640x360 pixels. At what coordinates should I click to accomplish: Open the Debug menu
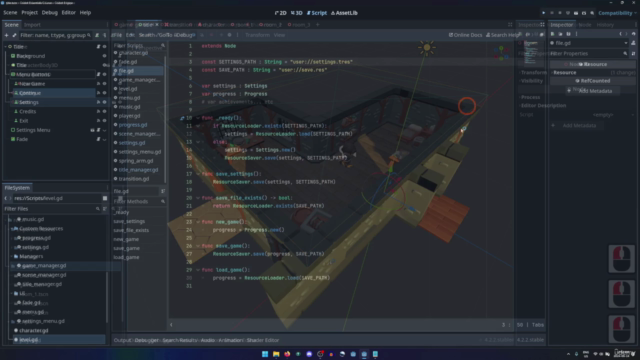tap(49, 13)
